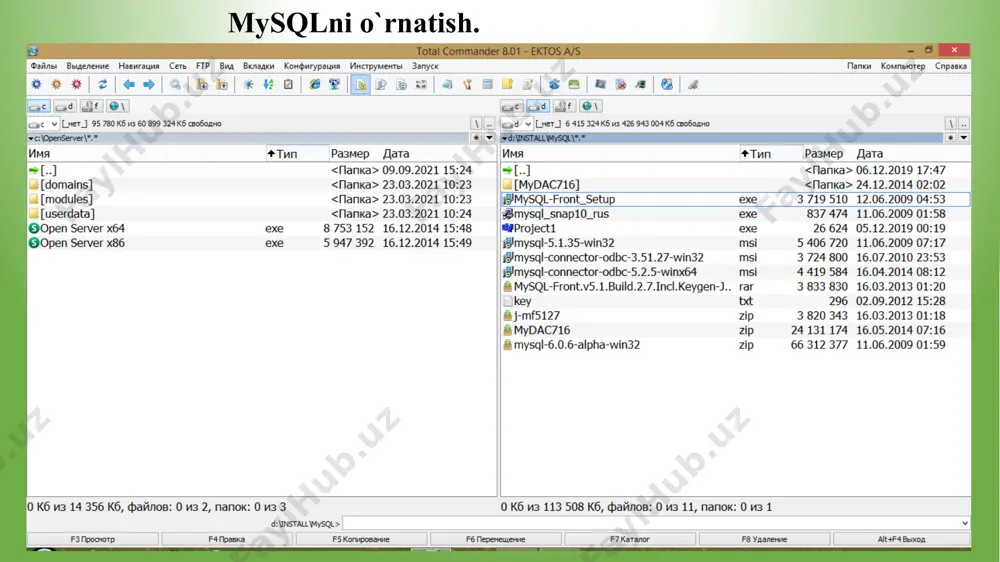Click the F8 Удаление button
Screen dimensions: 1000x562
point(764,540)
